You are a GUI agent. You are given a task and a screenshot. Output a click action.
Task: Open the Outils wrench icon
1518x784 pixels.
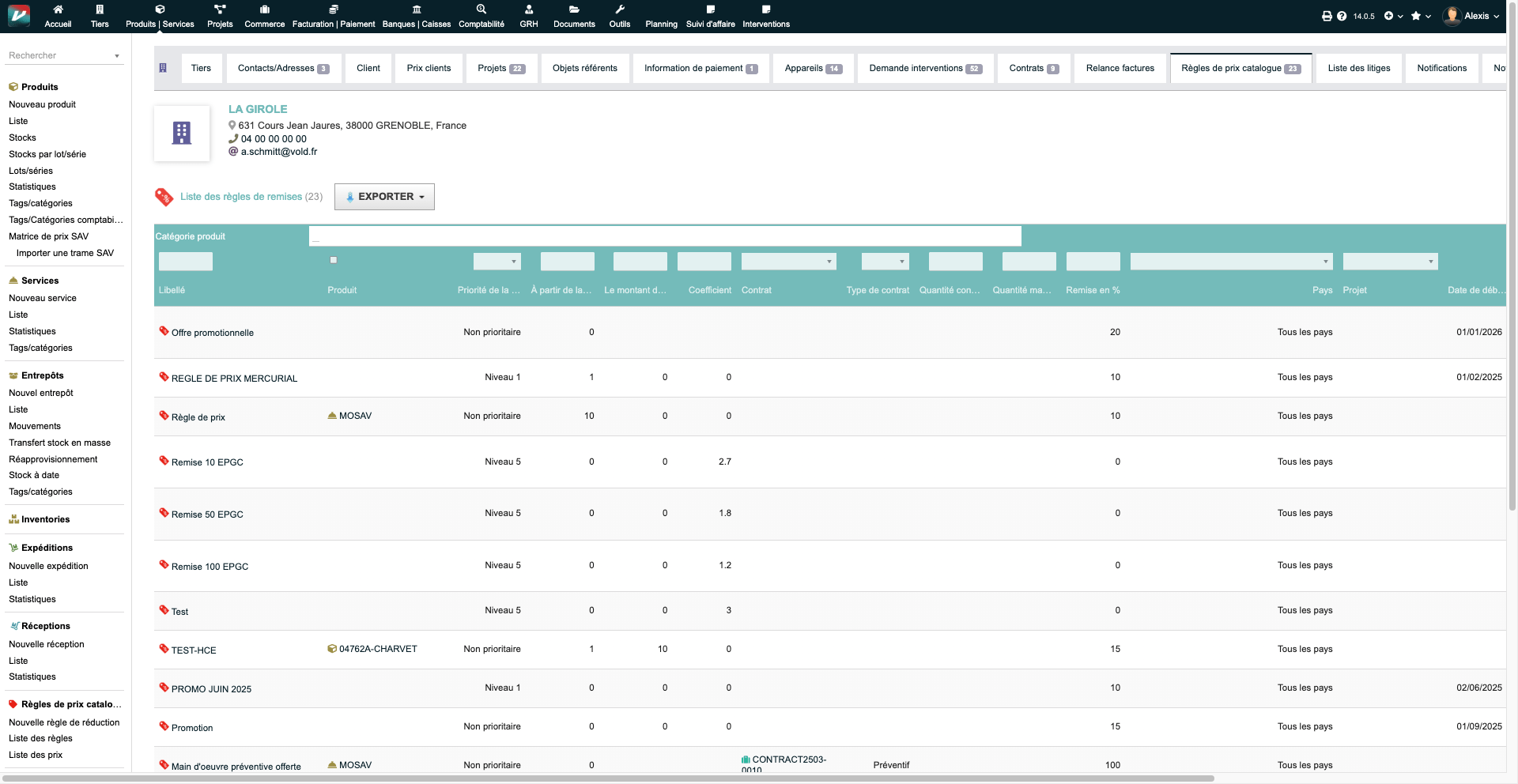click(620, 9)
